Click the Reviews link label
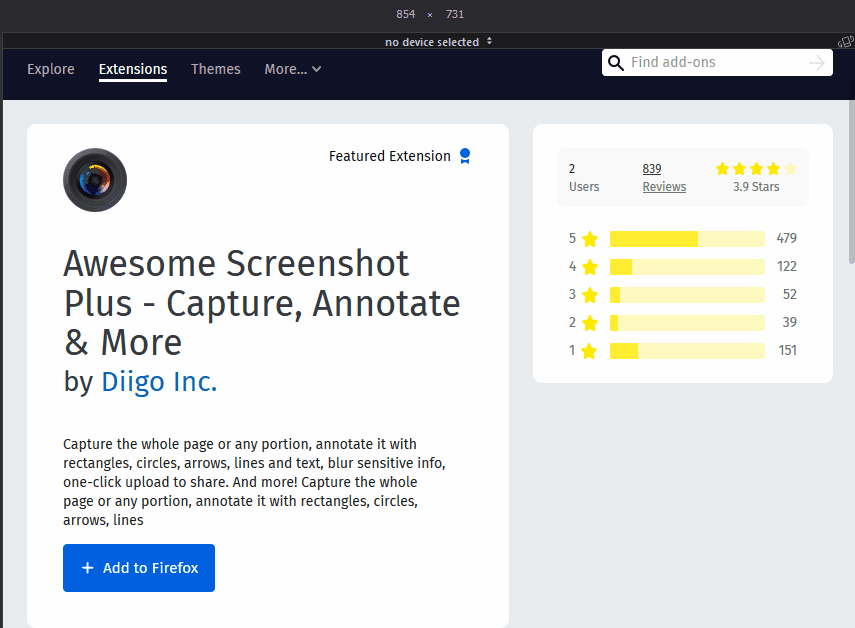Viewport: 855px width, 628px height. [x=664, y=187]
